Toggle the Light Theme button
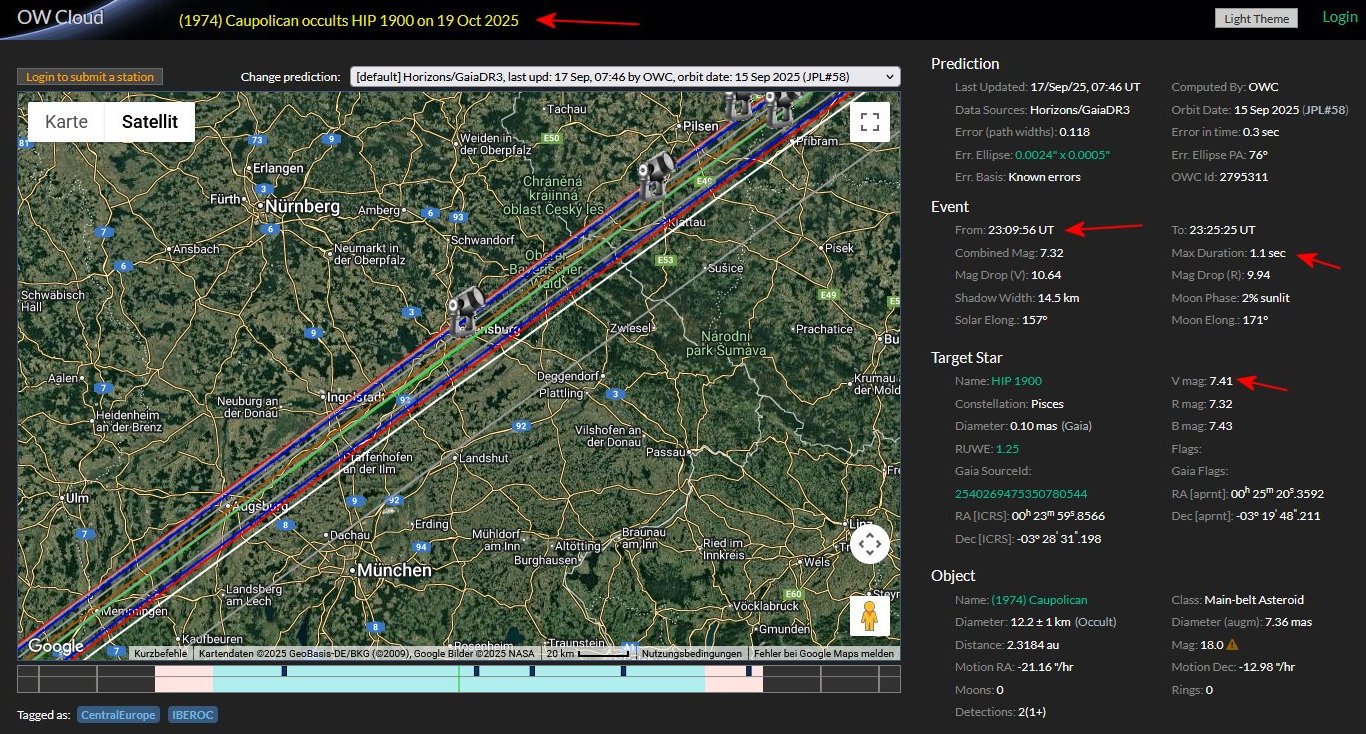This screenshot has height=734, width=1366. 1256,18
